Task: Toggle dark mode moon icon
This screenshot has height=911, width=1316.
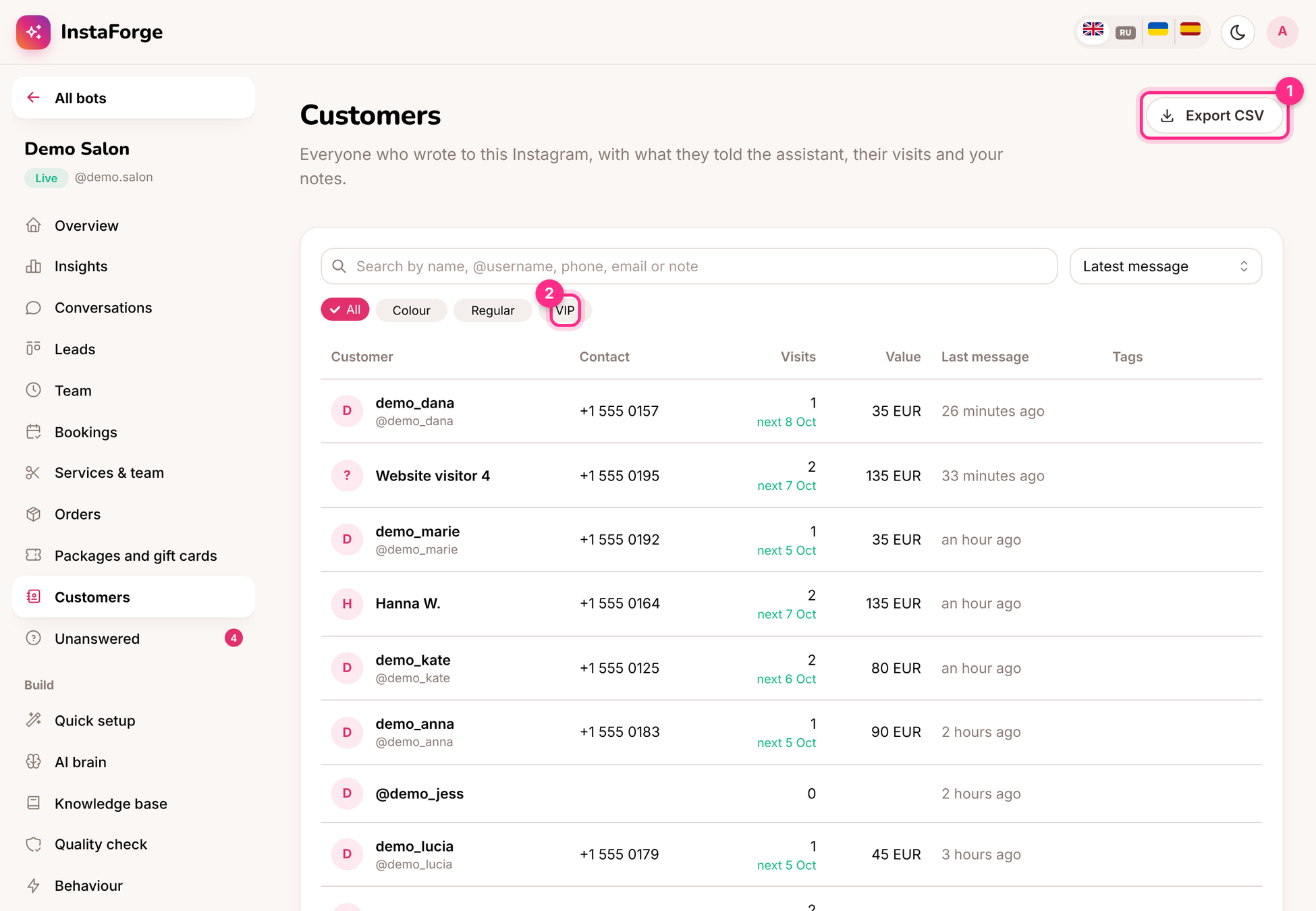Action: (1237, 32)
